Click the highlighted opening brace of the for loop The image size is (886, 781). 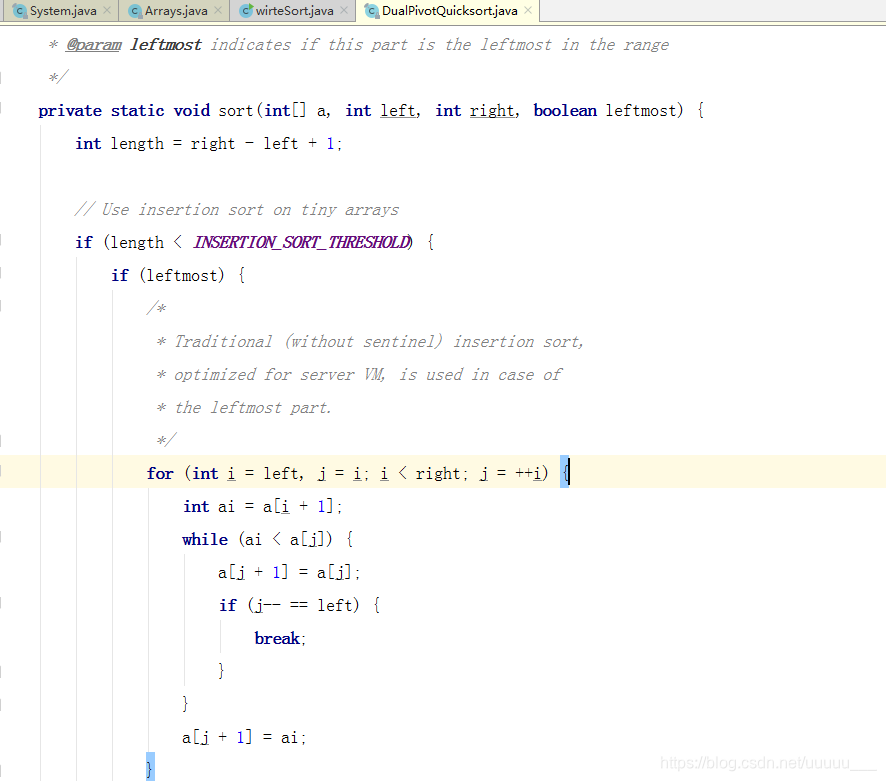565,472
